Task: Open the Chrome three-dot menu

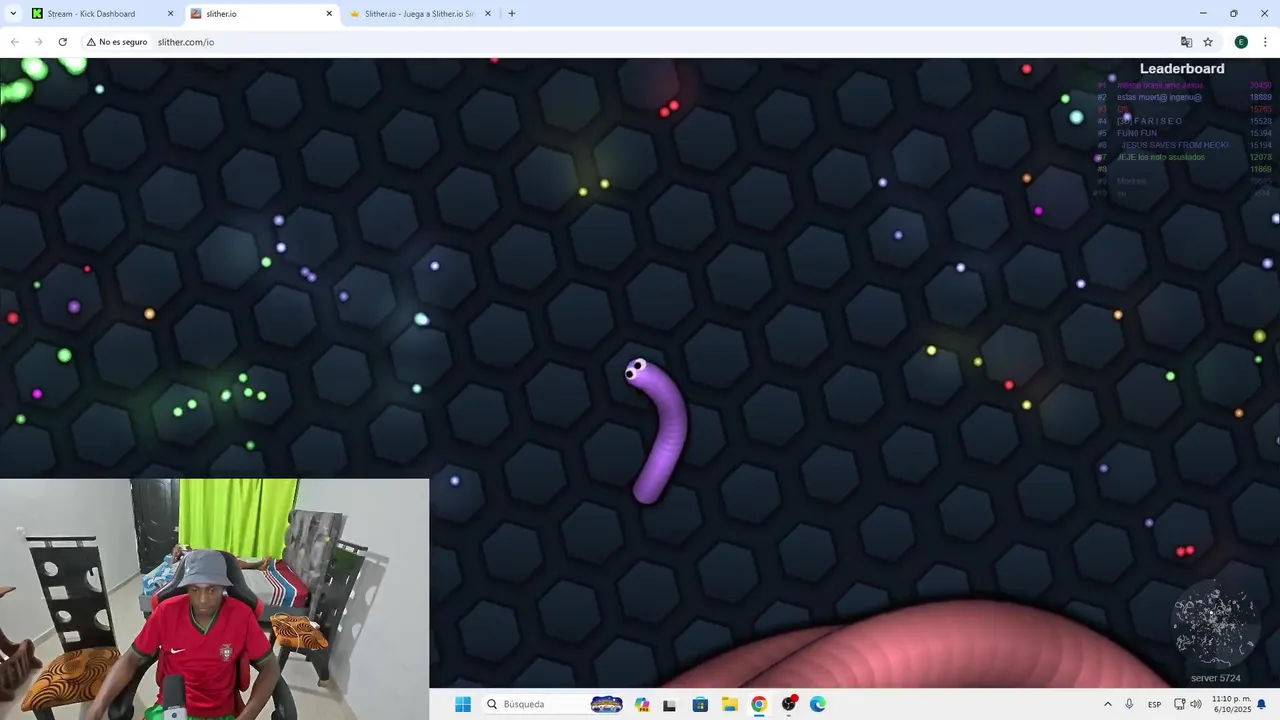Action: [x=1266, y=42]
